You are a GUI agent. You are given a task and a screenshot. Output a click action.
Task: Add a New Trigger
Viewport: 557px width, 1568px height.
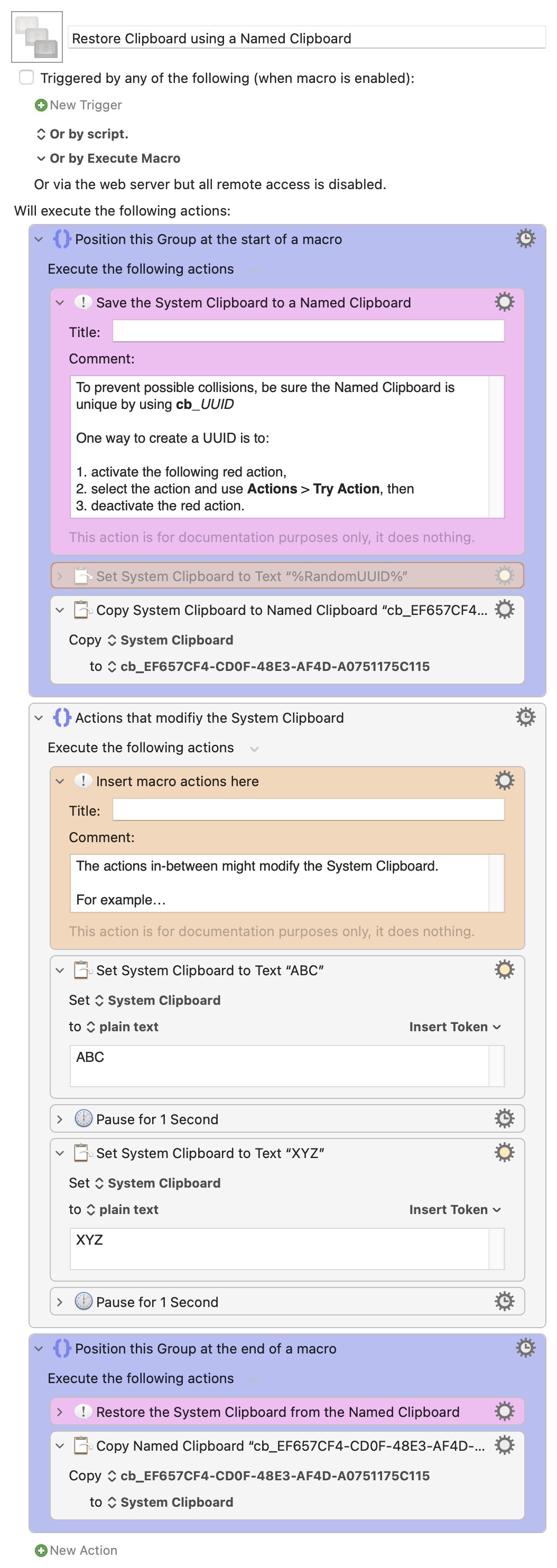[79, 105]
